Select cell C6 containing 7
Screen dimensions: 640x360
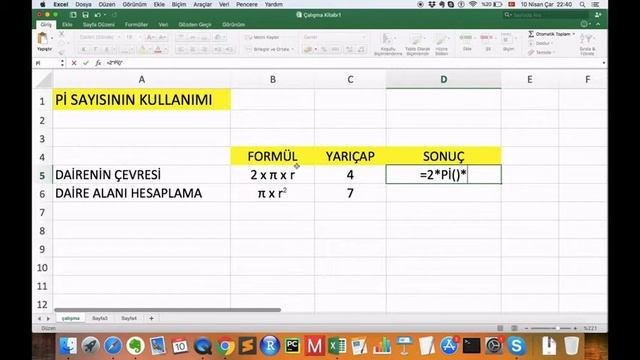tap(350, 193)
